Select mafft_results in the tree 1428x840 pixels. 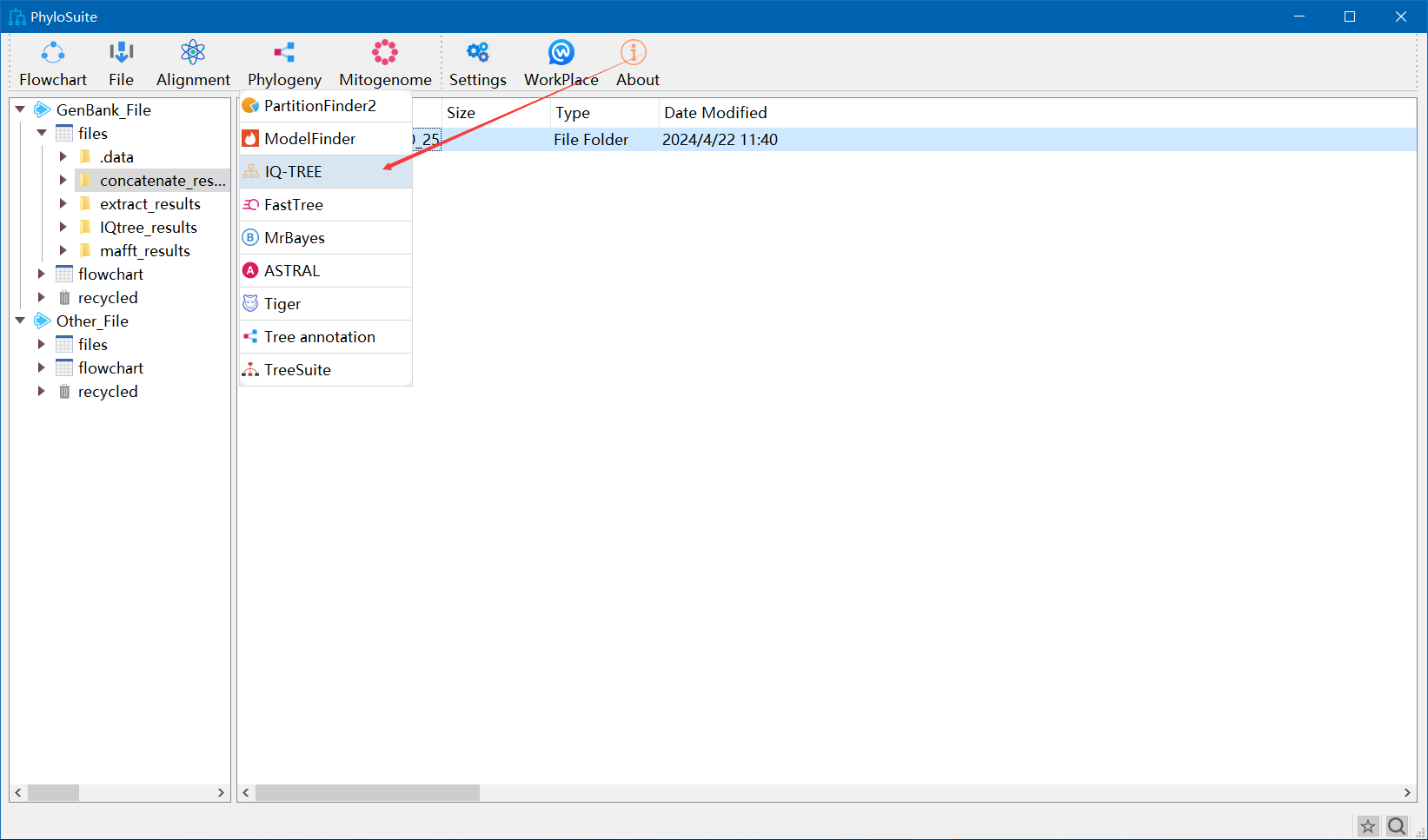pyautogui.click(x=145, y=251)
